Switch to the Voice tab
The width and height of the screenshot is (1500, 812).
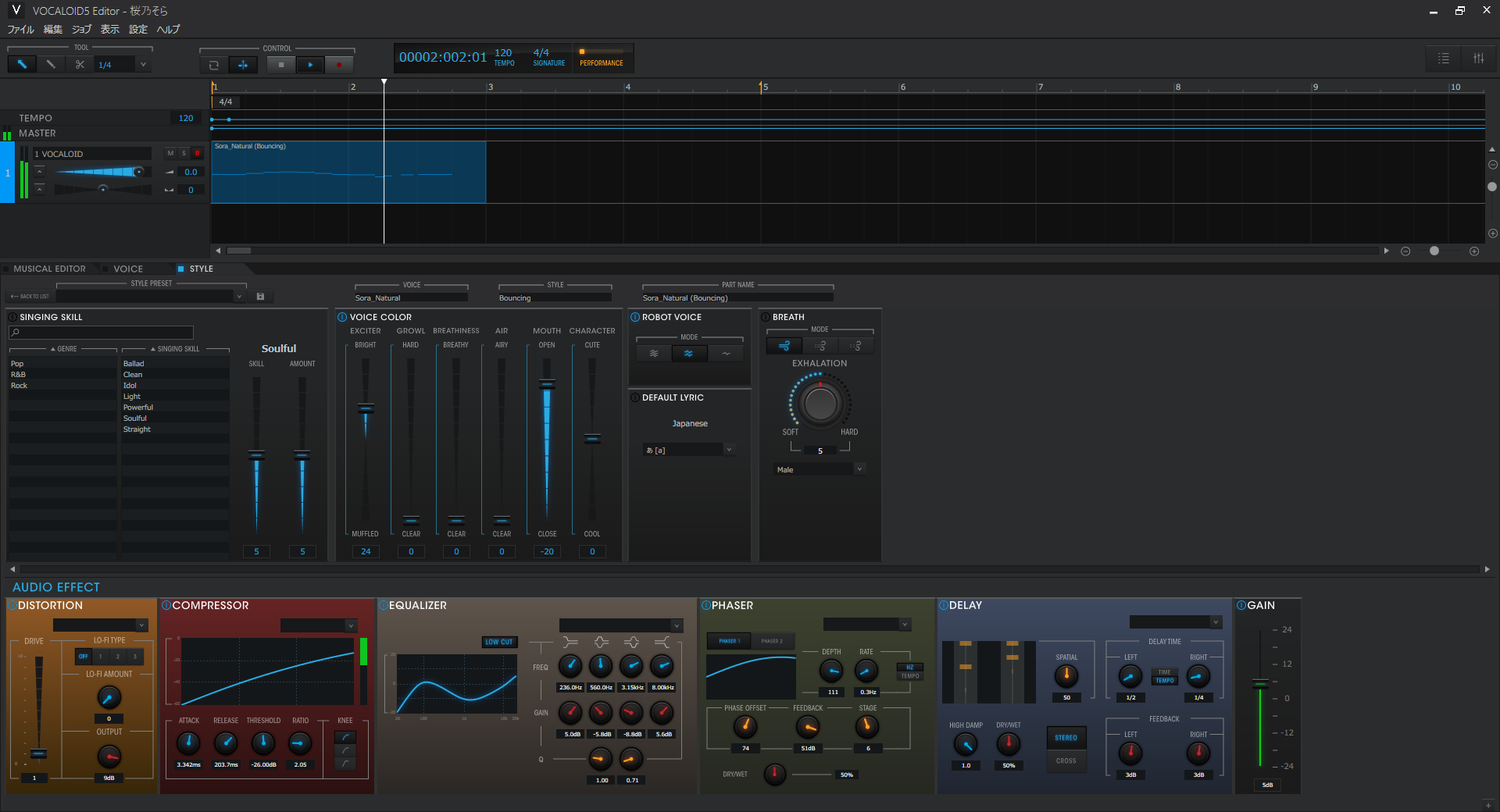coord(128,269)
